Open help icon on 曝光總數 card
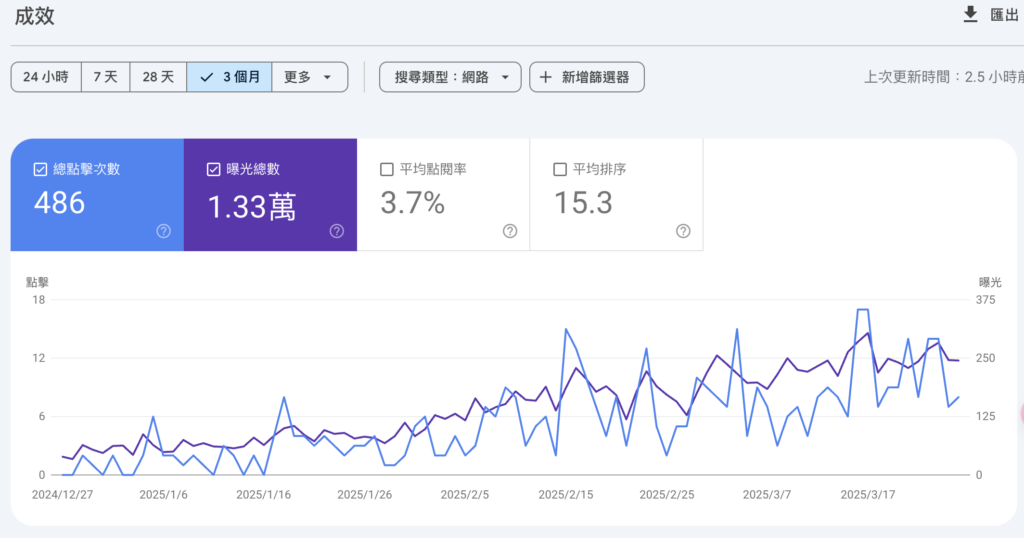Image resolution: width=1024 pixels, height=538 pixels. pos(337,231)
